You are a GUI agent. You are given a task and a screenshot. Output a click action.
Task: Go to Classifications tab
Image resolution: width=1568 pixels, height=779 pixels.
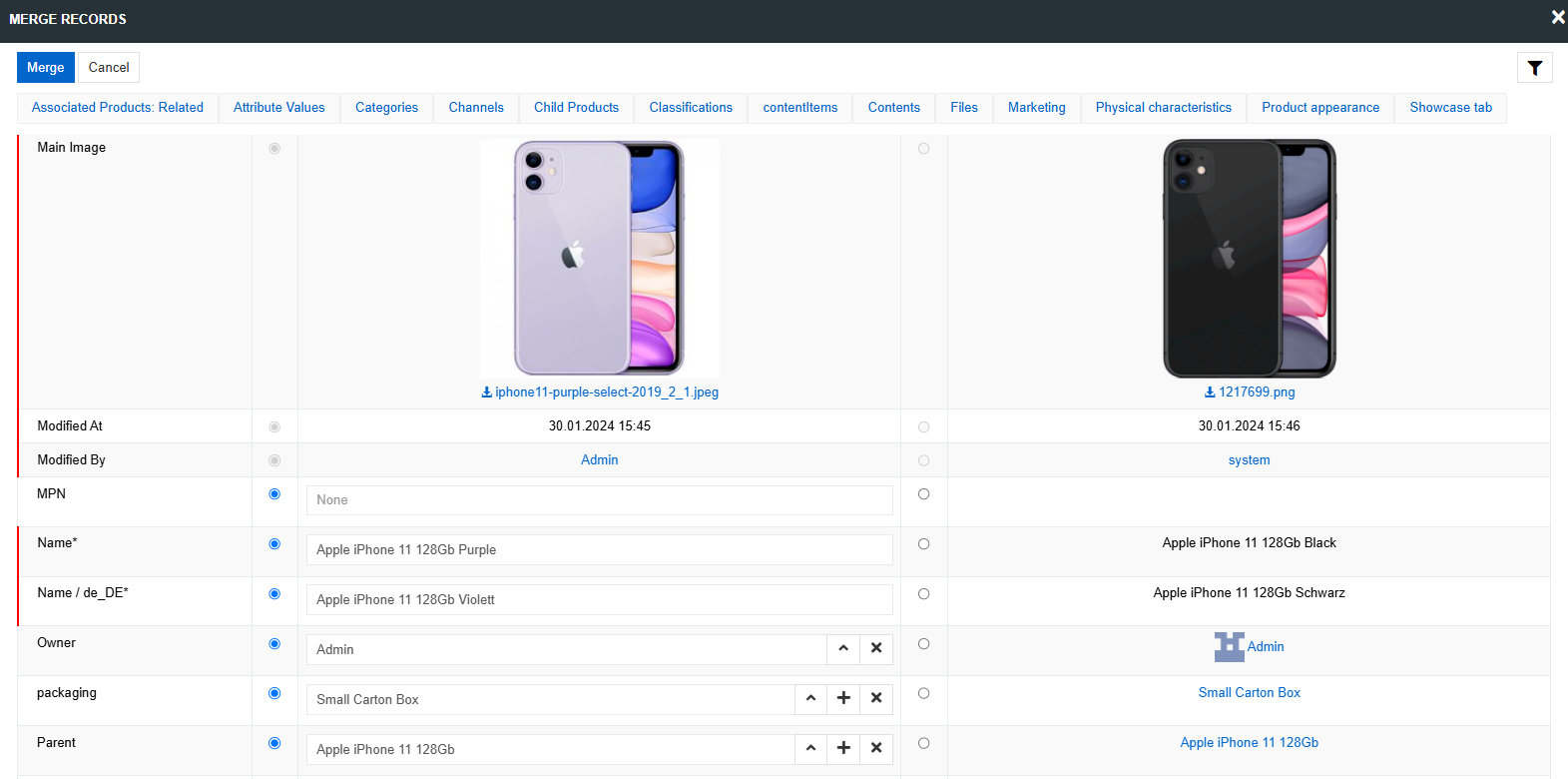[691, 108]
